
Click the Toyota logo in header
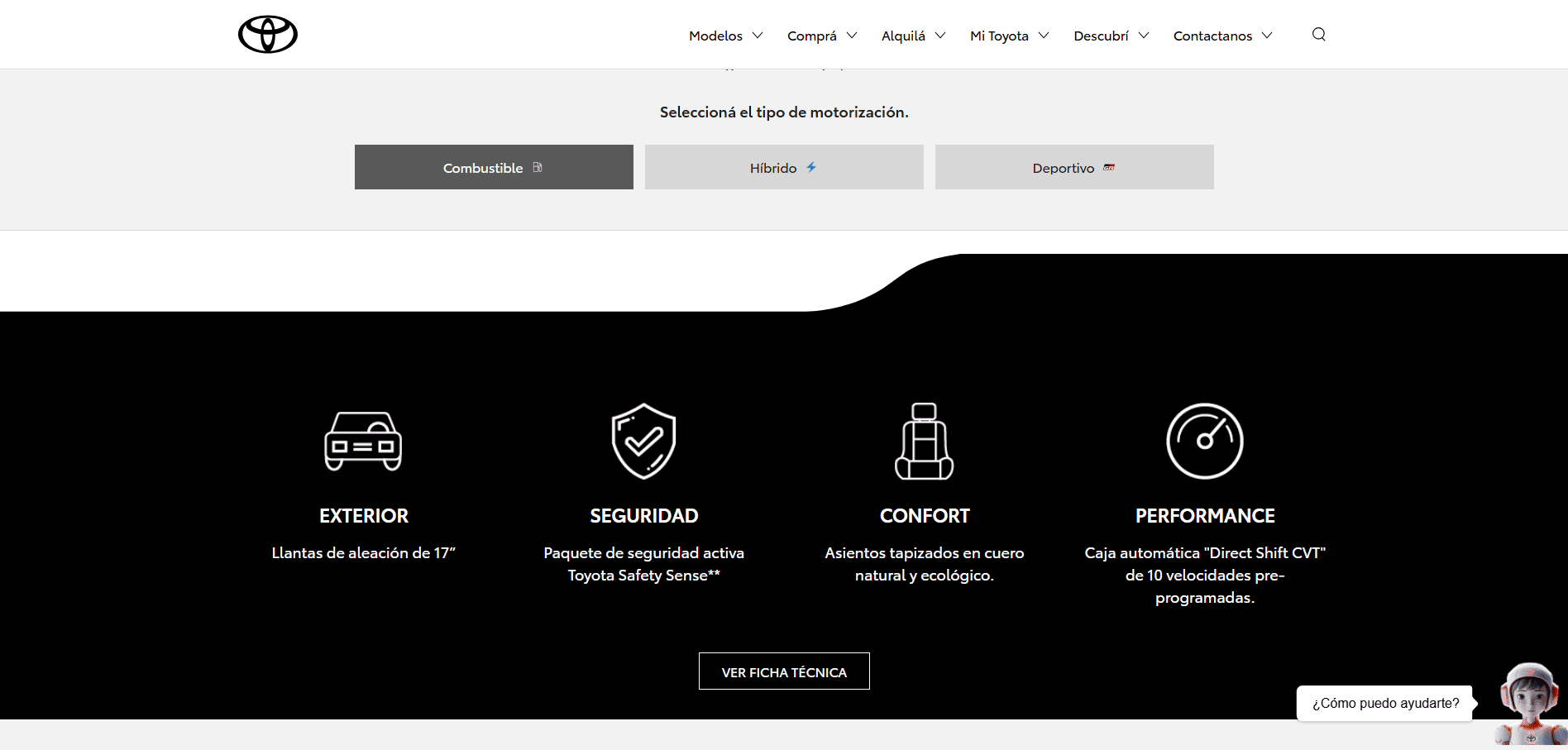click(267, 35)
